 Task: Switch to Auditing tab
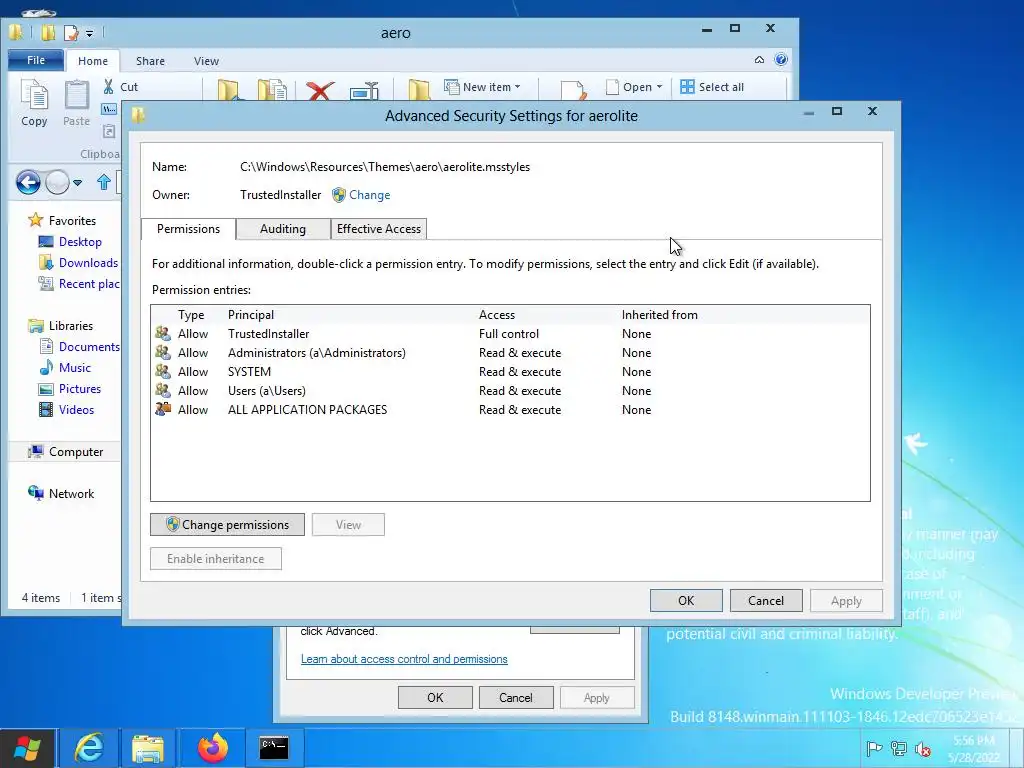coord(283,229)
